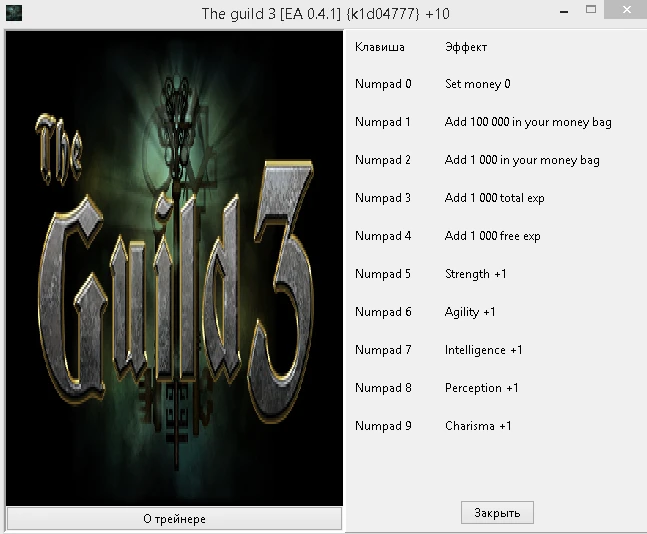This screenshot has width=647, height=534.
Task: Select the 'Numpad 4' key label
Action: 383,236
